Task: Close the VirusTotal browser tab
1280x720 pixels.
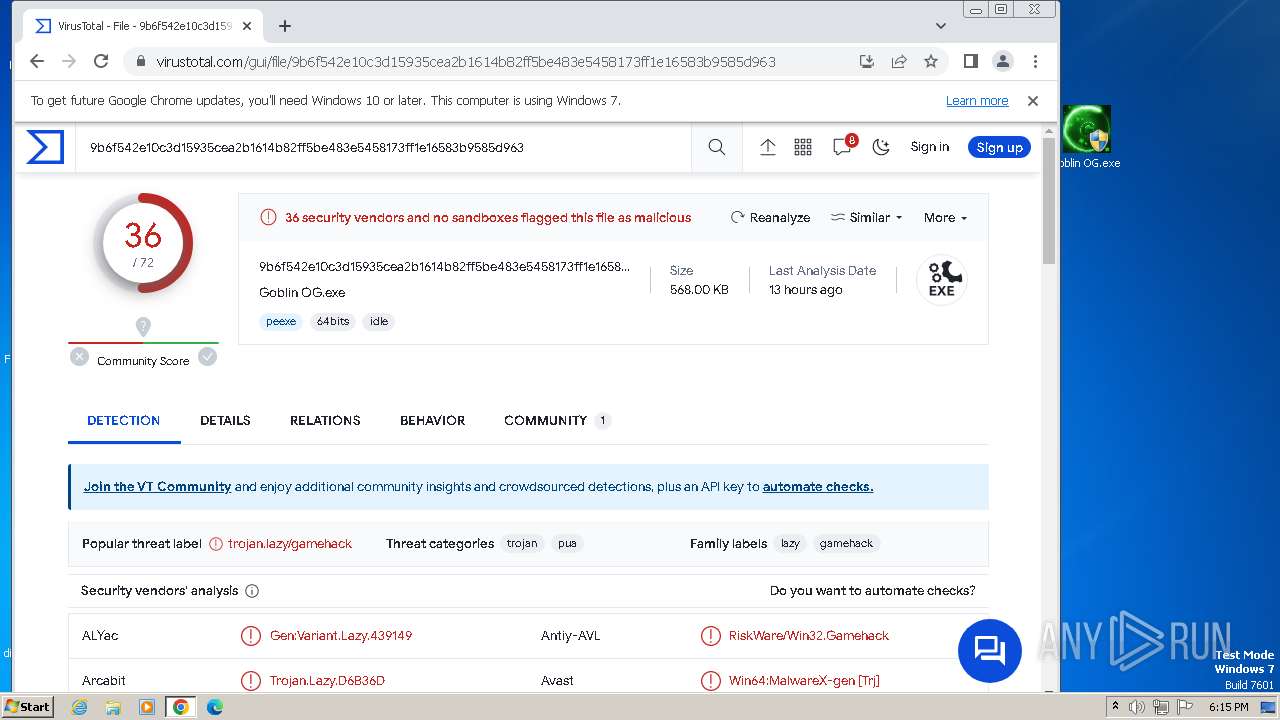Action: coord(247,26)
